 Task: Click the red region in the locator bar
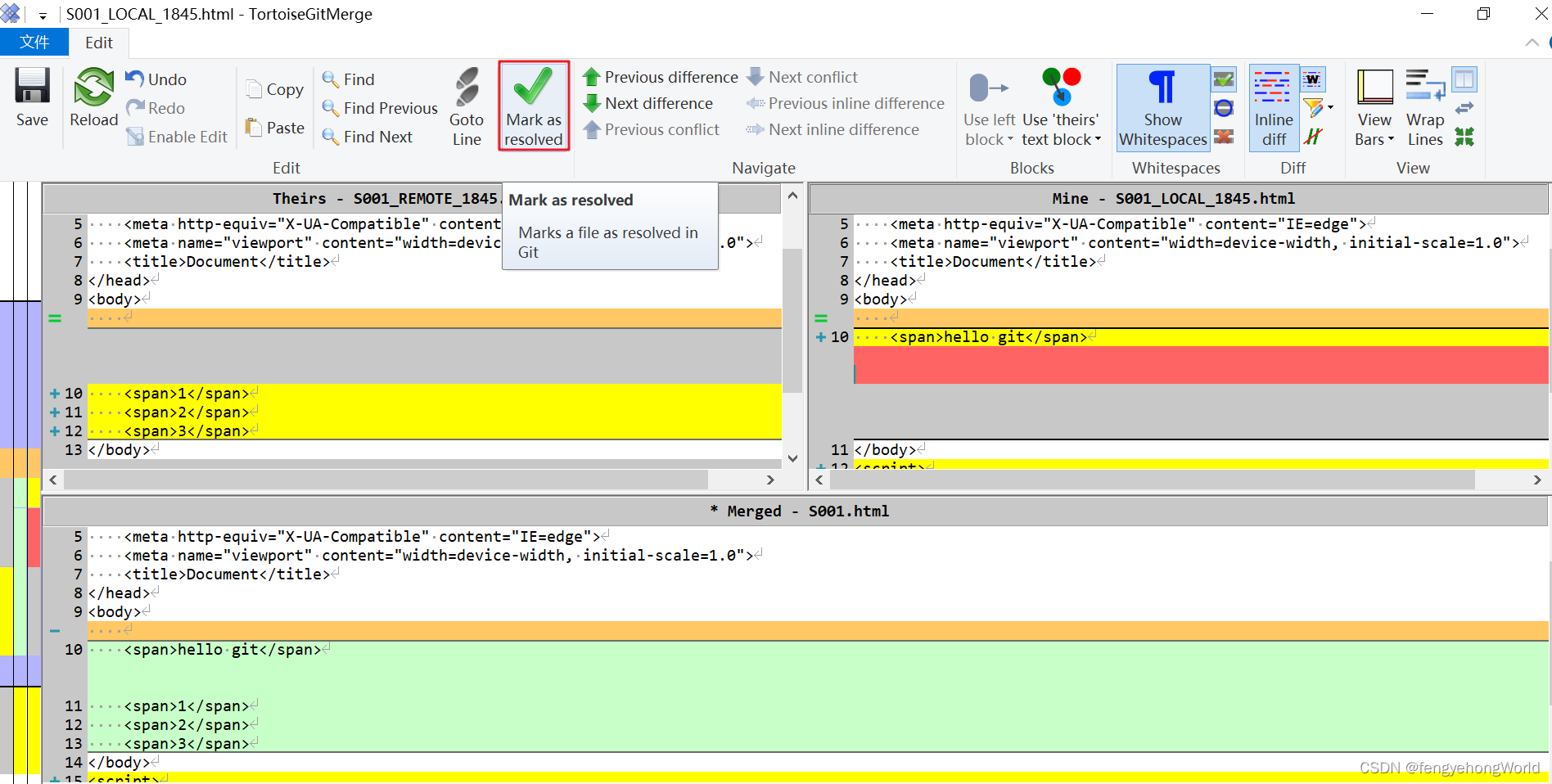[34, 538]
